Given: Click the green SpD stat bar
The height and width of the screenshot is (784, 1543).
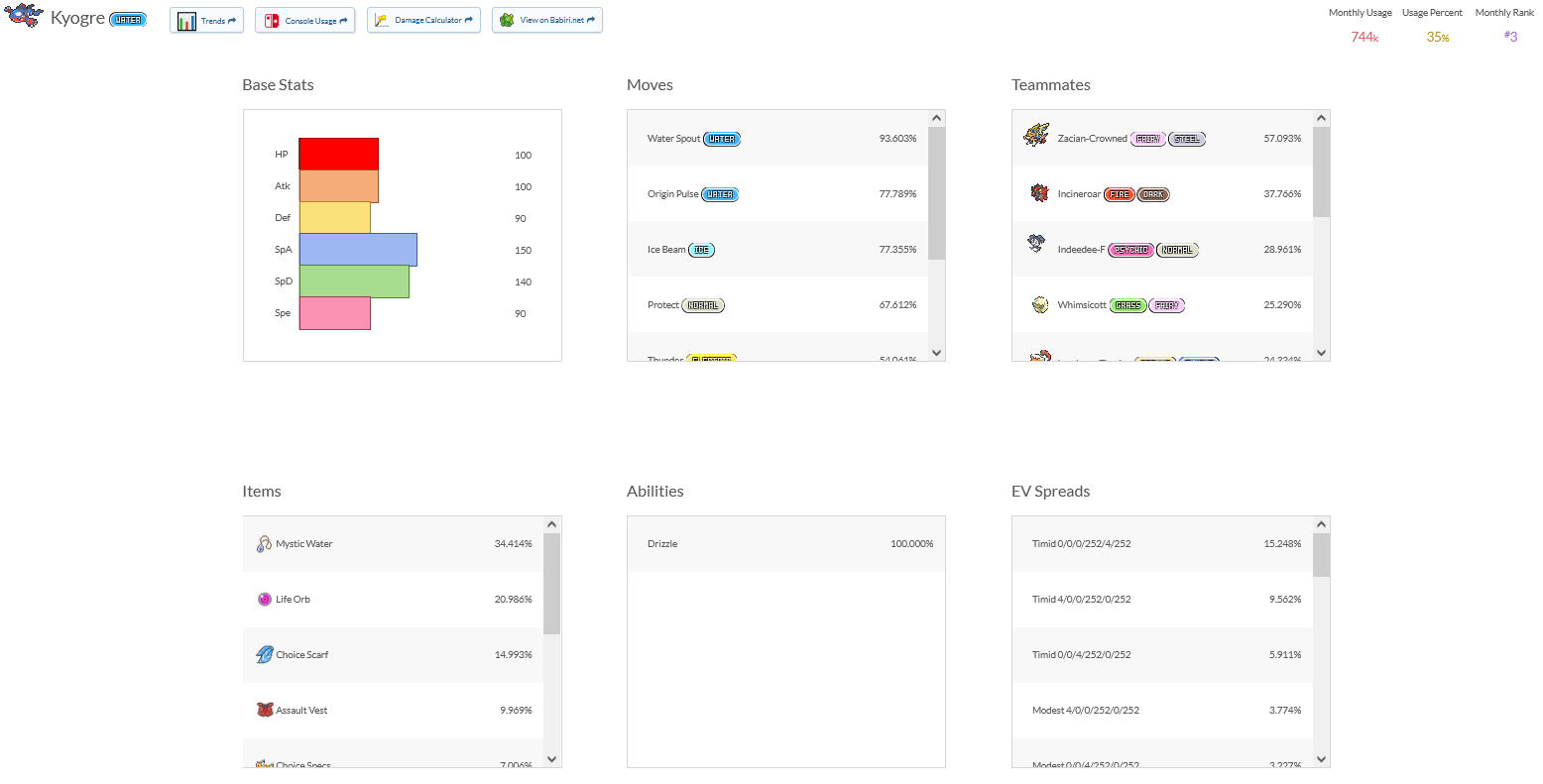Looking at the screenshot, I should pyautogui.click(x=354, y=281).
